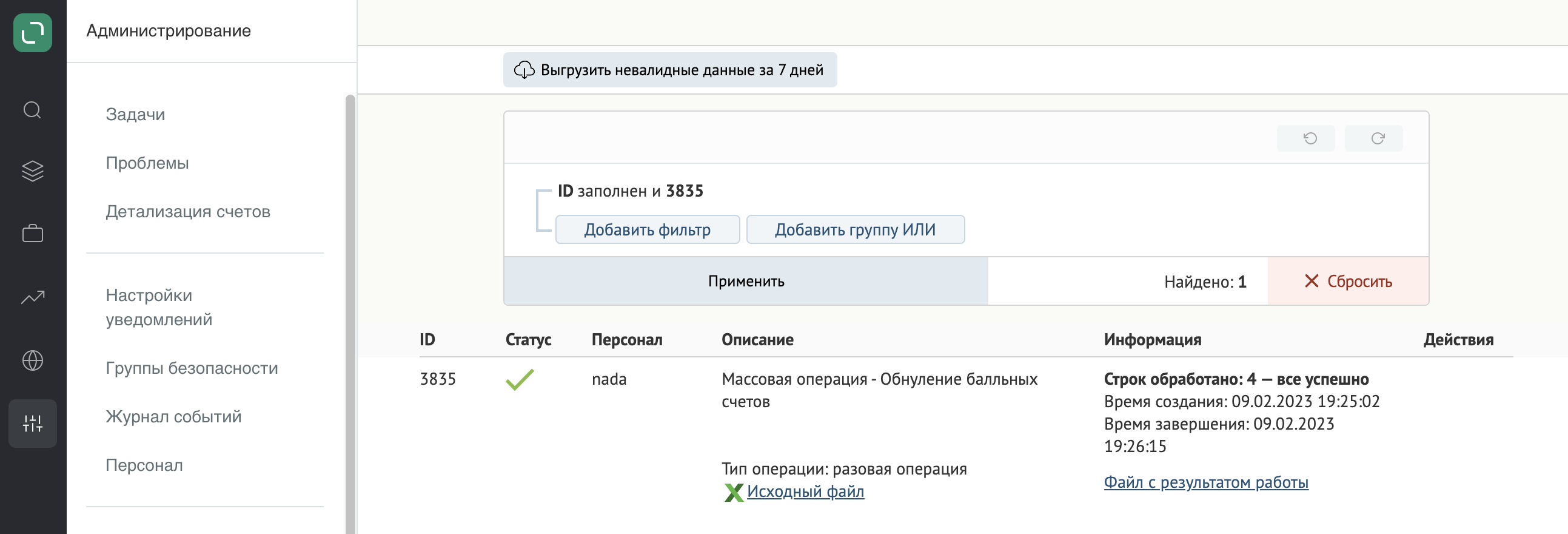Open Группы безопасности menu item
Viewport: 1568px width, 534px height.
point(192,368)
